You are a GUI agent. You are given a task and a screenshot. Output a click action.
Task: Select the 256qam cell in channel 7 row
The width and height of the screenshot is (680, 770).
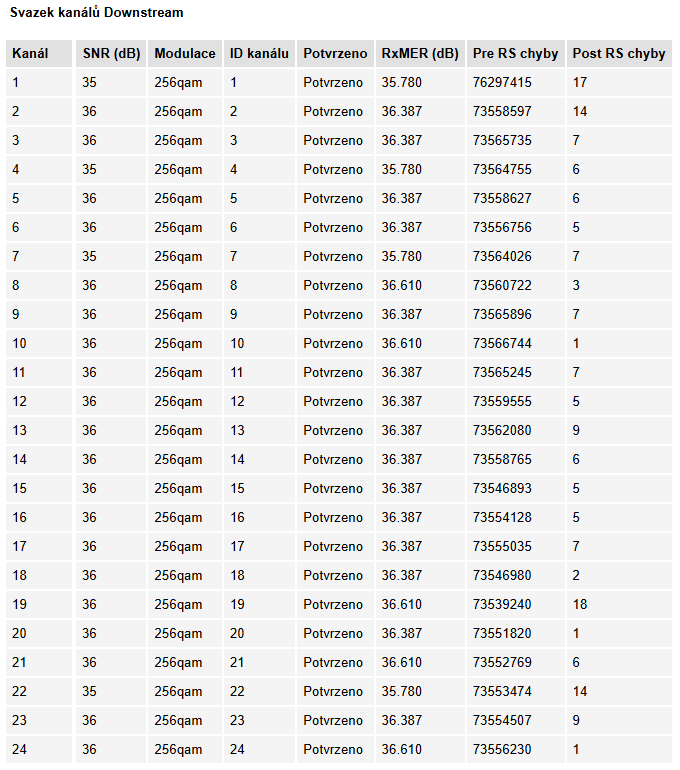(x=178, y=257)
